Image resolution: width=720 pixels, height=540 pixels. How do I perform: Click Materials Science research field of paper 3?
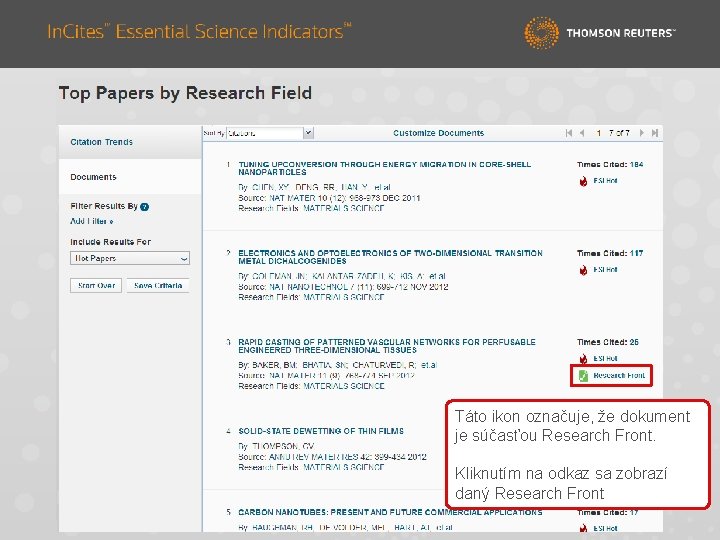point(343,386)
